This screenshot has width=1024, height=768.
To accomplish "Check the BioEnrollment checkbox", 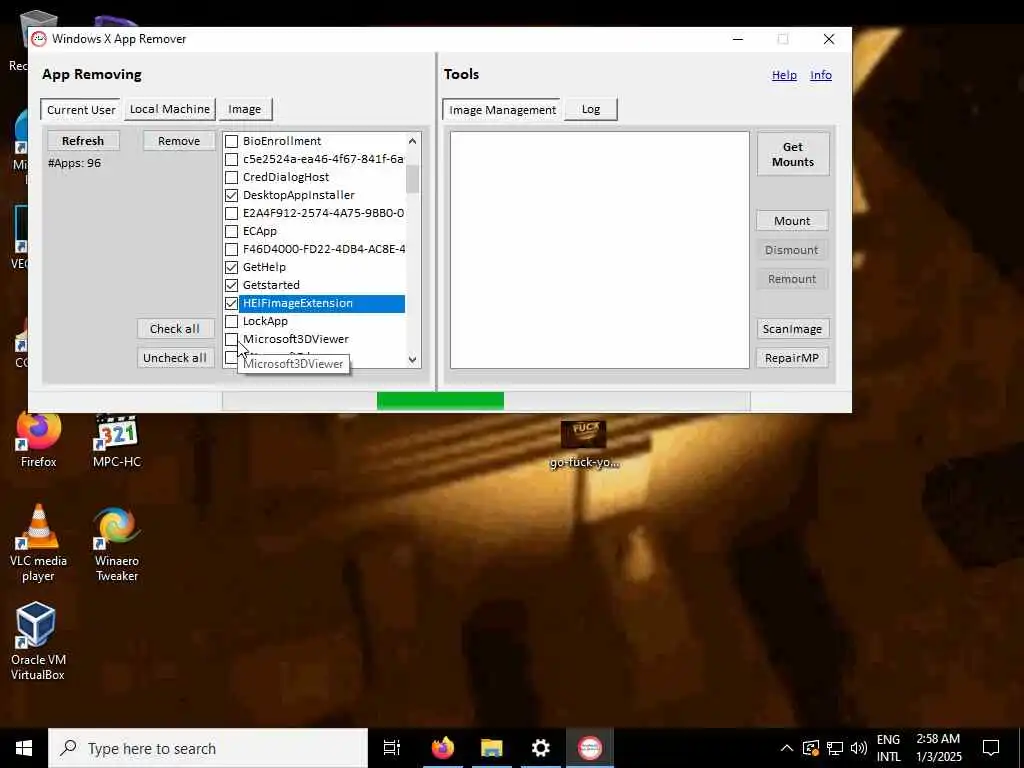I will pyautogui.click(x=231, y=141).
